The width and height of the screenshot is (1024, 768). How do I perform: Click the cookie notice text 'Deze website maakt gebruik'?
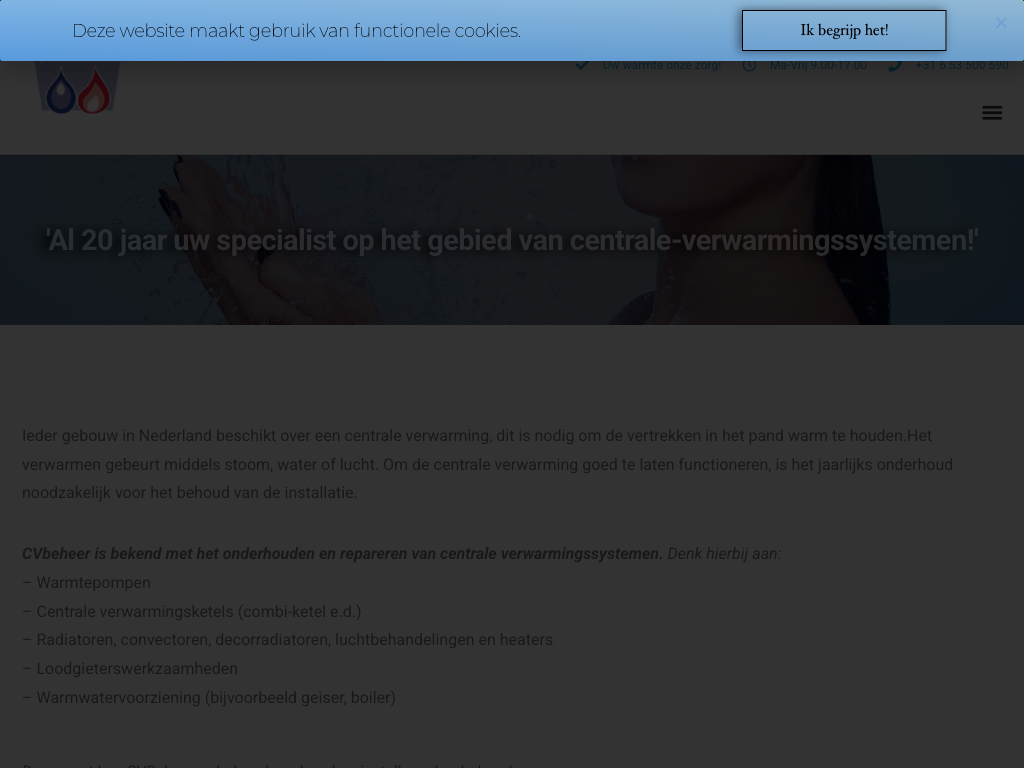(296, 31)
